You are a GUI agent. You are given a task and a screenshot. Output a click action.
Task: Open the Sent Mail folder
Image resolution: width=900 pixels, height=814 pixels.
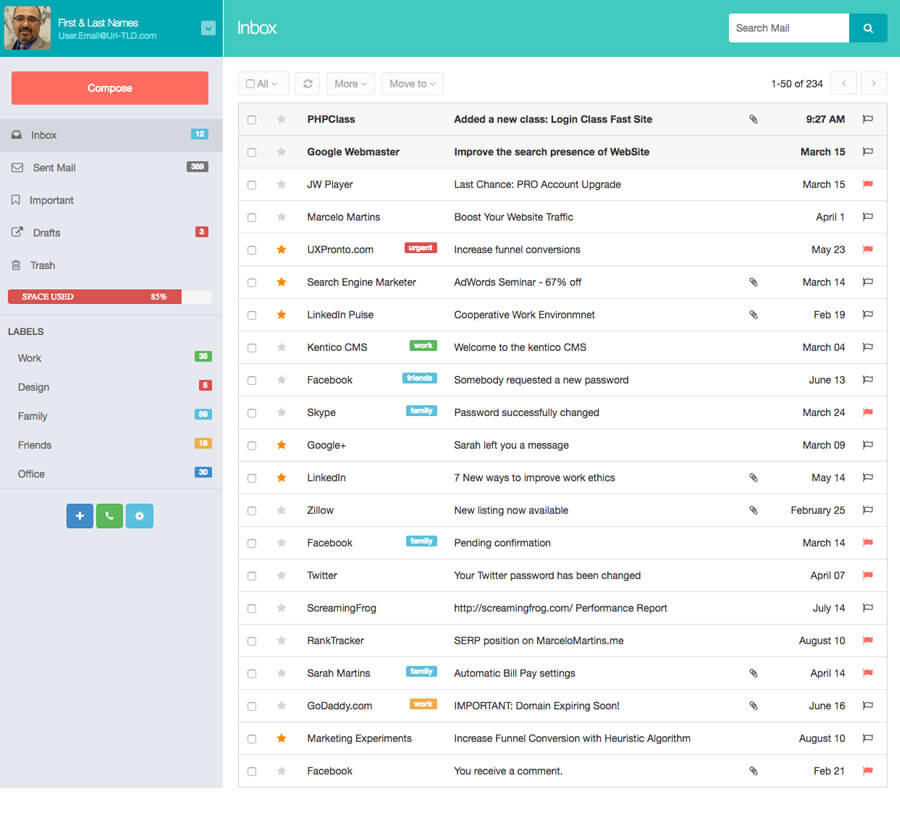coord(111,168)
